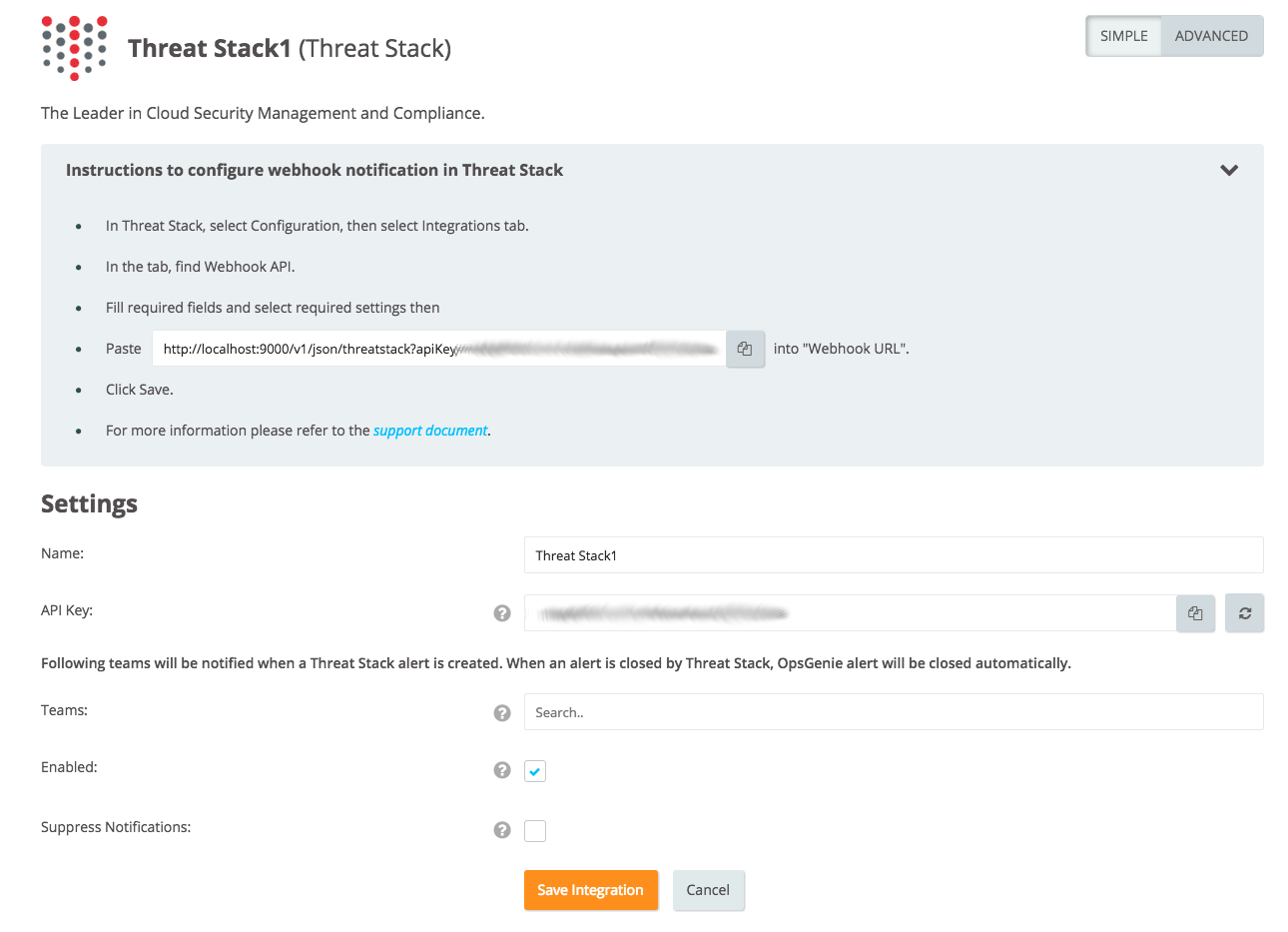
Task: Click the Save Integration button
Action: (x=590, y=890)
